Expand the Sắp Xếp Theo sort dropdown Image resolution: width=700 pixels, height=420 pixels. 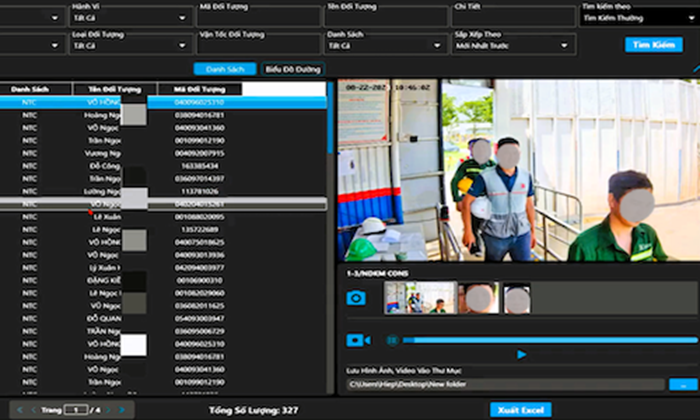point(512,45)
